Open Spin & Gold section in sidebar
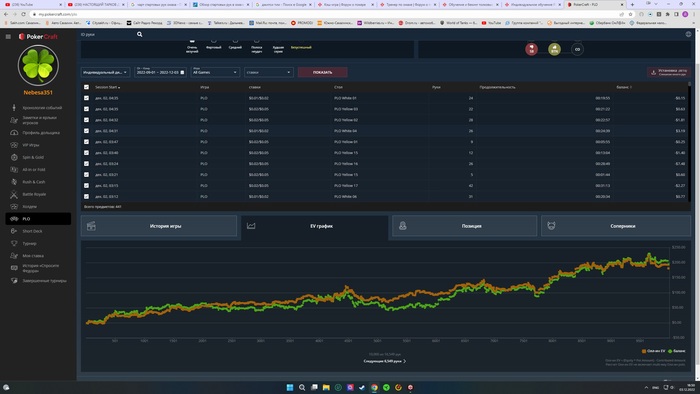This screenshot has height=394, width=700. point(33,158)
